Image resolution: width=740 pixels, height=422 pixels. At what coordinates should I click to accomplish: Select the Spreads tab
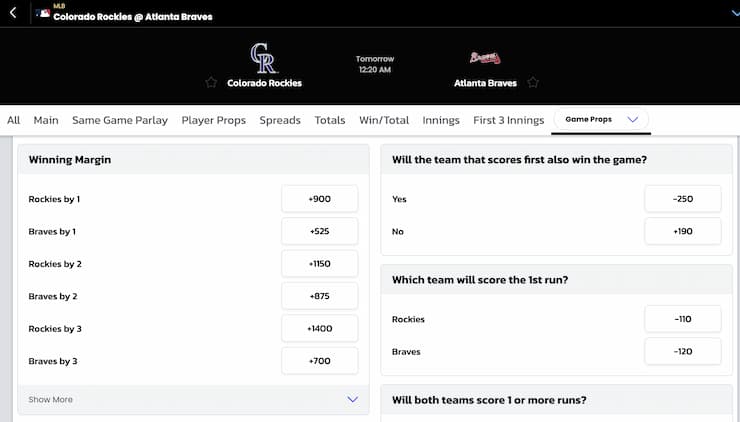point(280,120)
